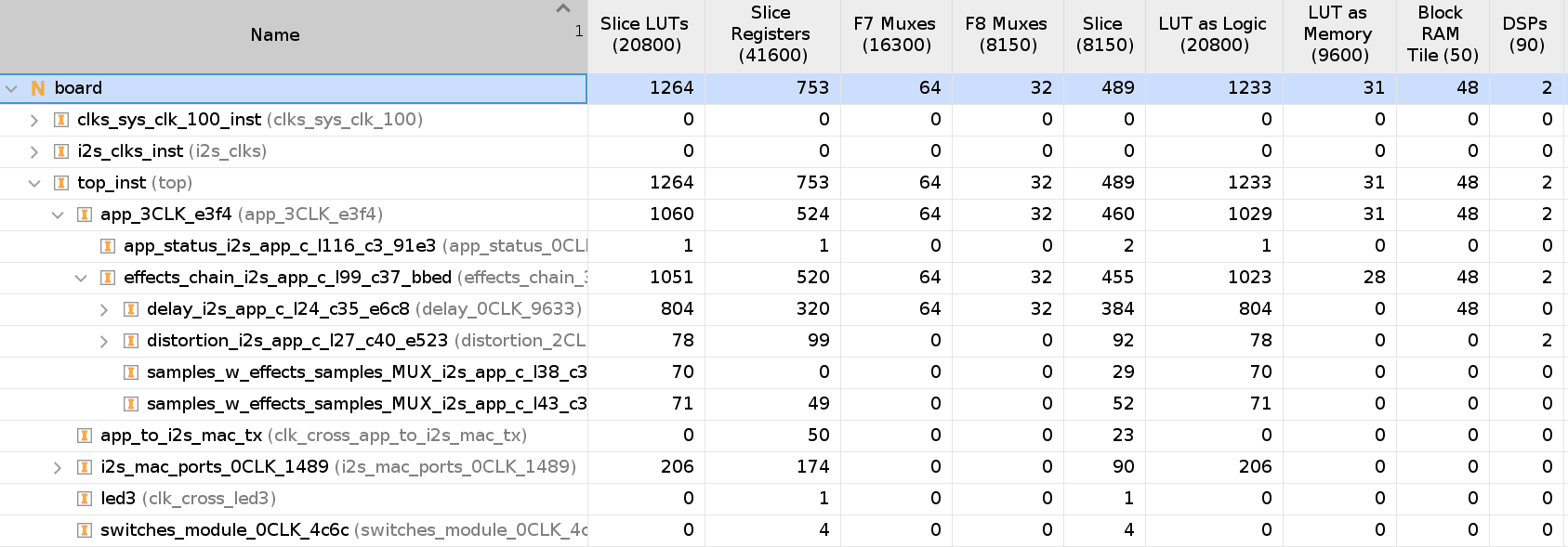Expand the i2s_mac_ports_0CLK_1489 node

58,467
